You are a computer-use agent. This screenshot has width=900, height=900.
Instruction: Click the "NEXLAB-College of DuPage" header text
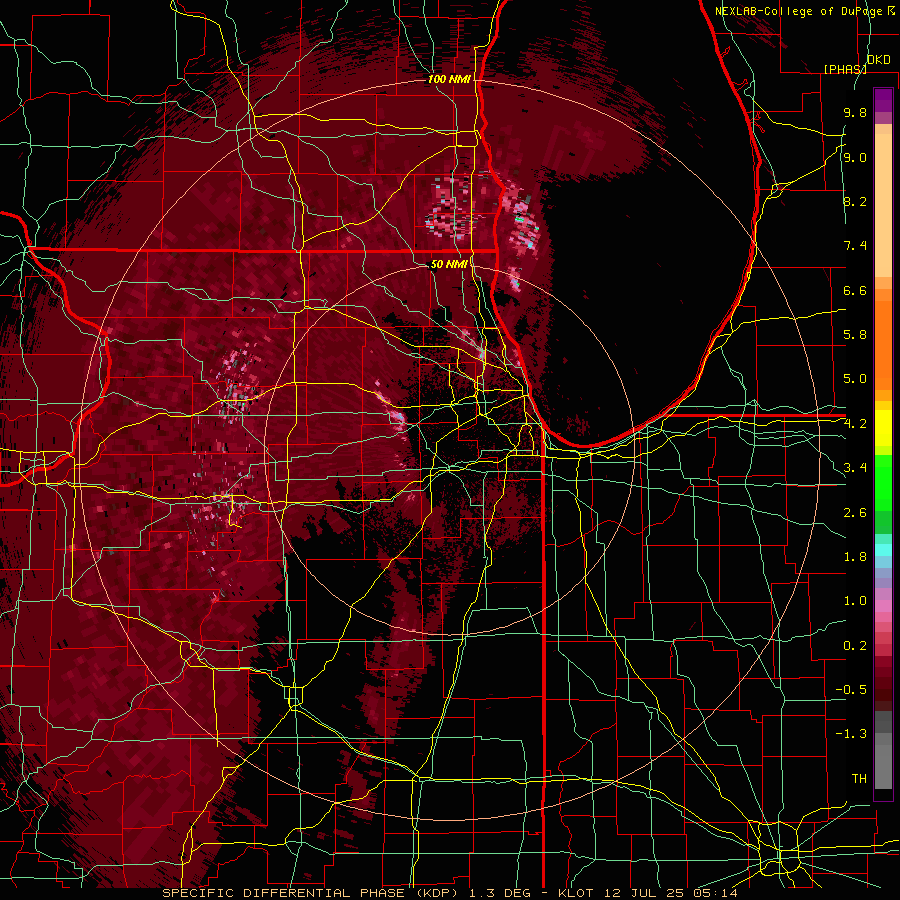(x=800, y=11)
